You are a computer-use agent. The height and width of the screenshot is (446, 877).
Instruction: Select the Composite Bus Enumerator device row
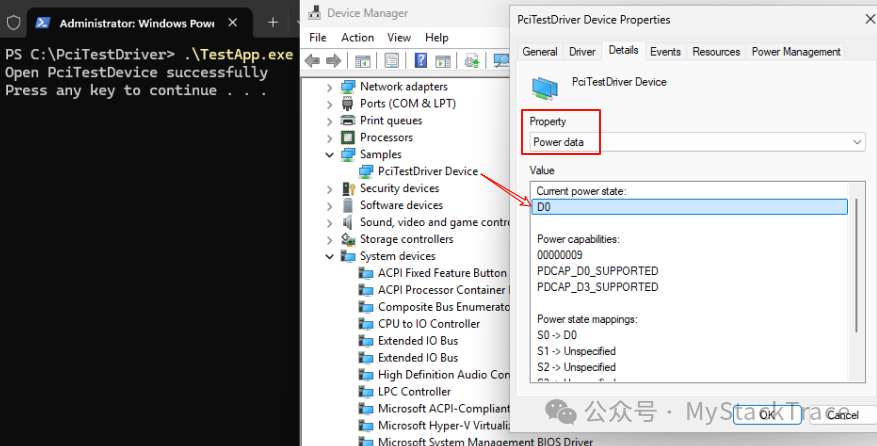point(435,307)
